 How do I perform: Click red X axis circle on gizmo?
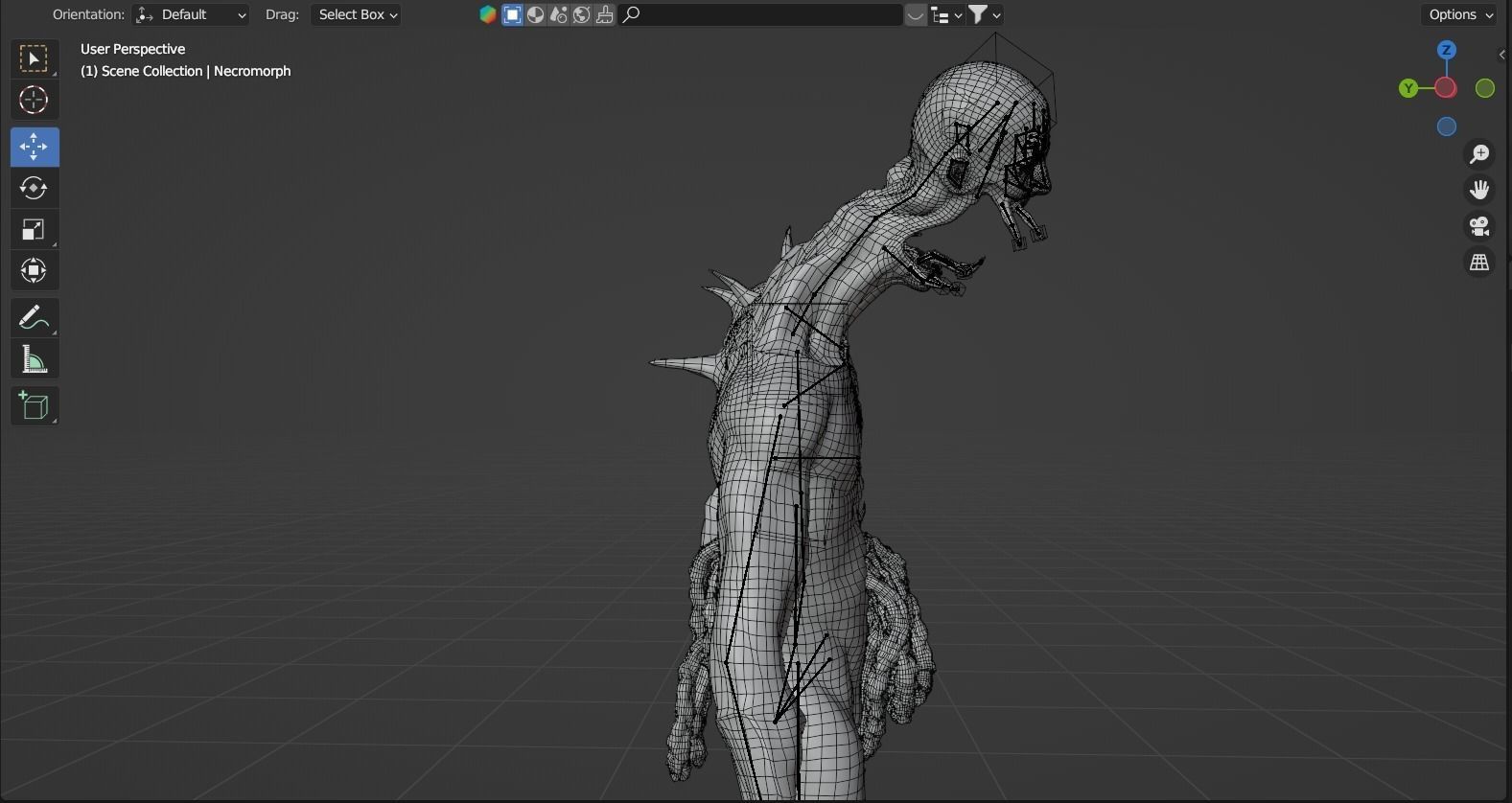1447,89
